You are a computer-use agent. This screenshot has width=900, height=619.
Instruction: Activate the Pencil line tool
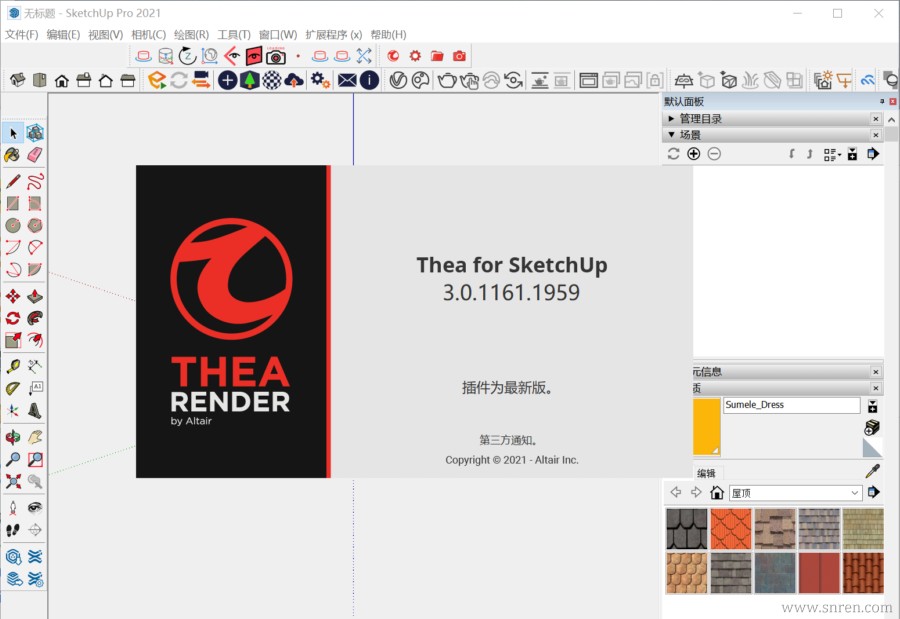(x=13, y=181)
